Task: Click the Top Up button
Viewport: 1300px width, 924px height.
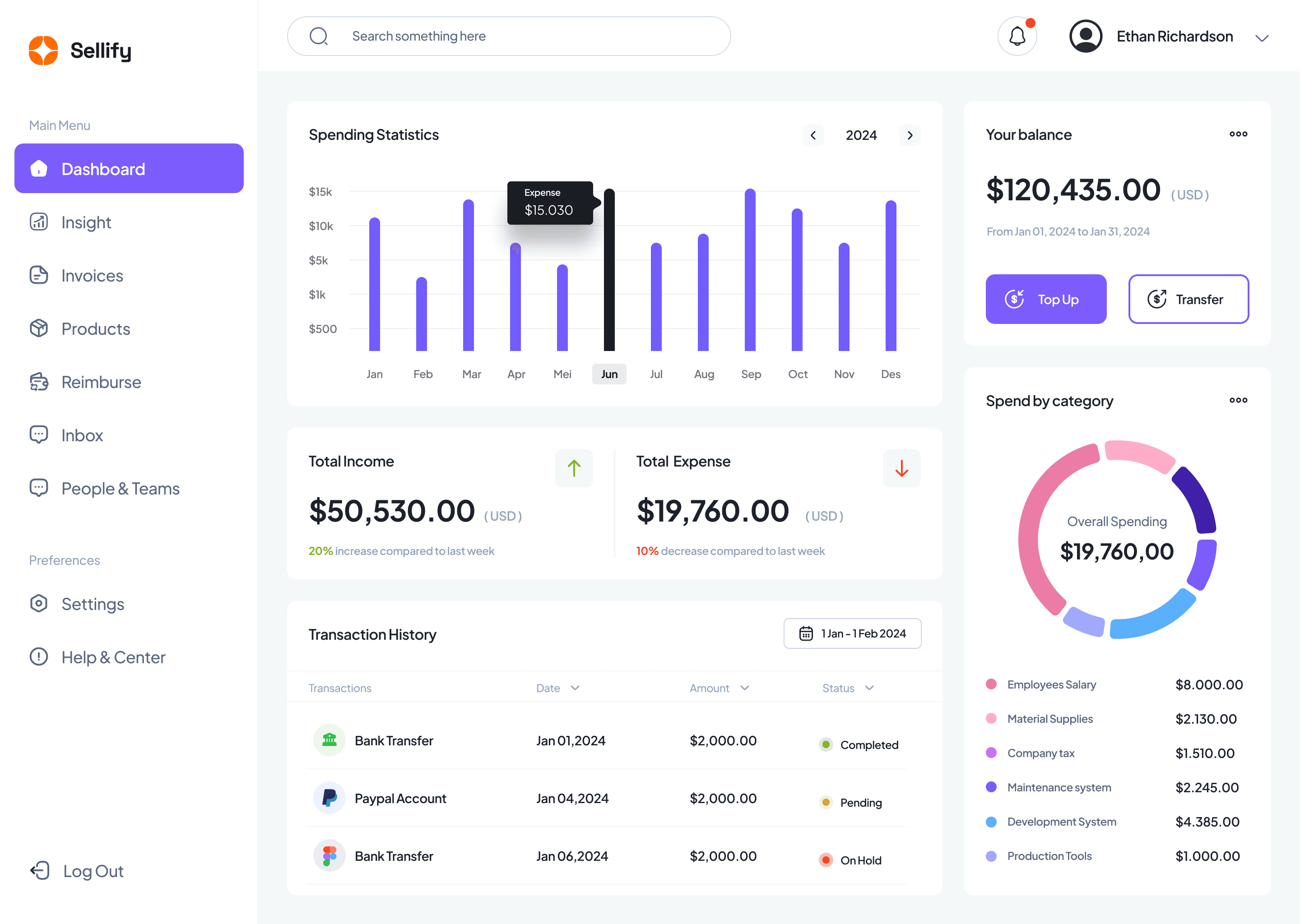Action: [x=1045, y=298]
